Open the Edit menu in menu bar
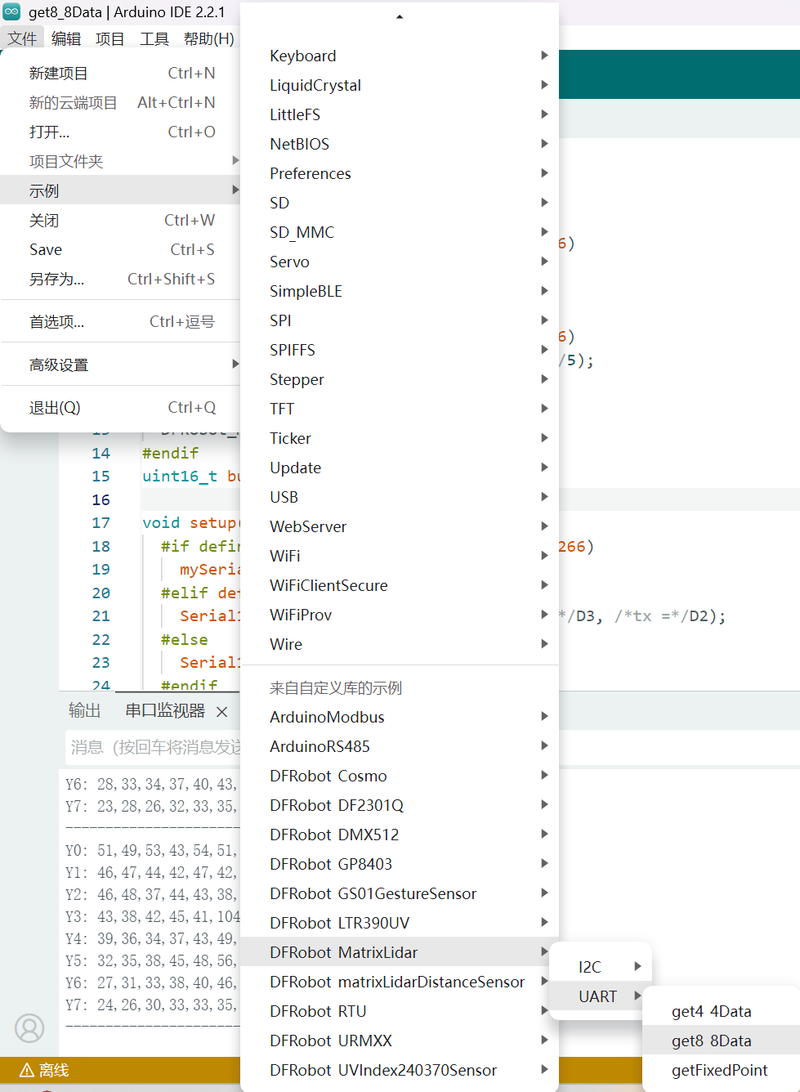The height and width of the screenshot is (1092, 800). pos(66,39)
